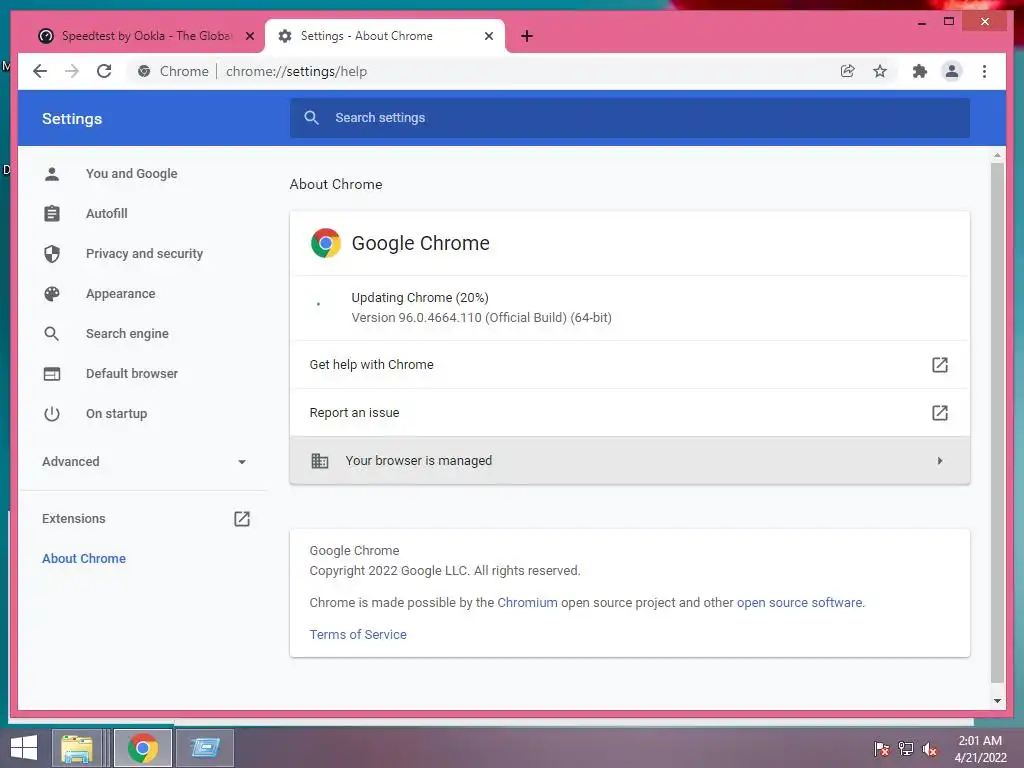Click the Google Chrome logo

[x=325, y=243]
